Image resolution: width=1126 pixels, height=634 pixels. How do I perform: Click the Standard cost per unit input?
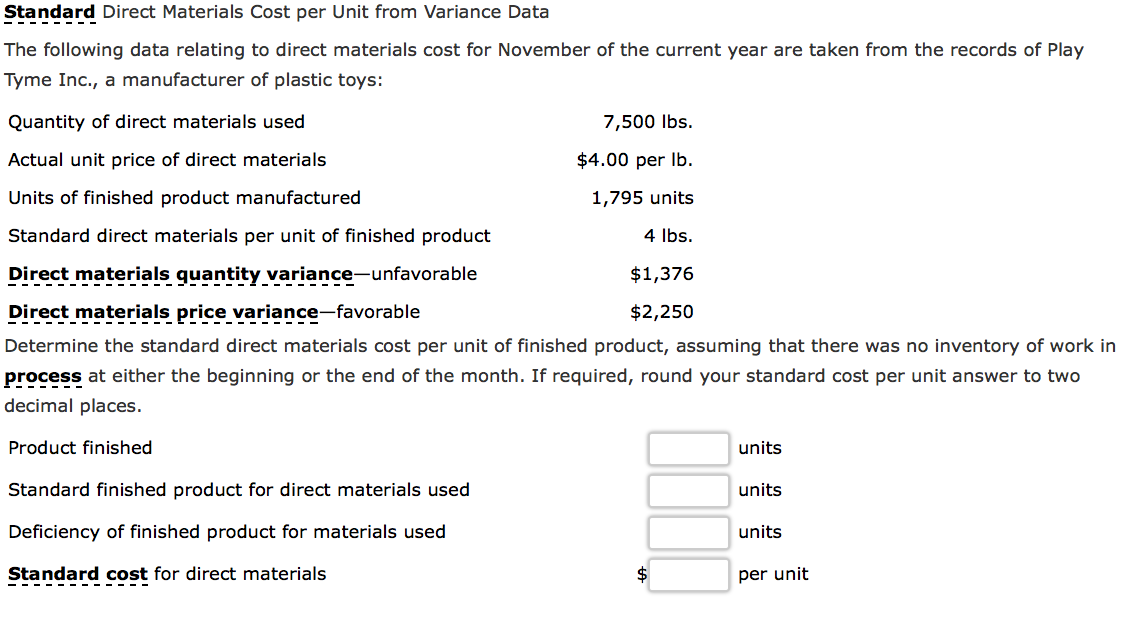tap(688, 574)
